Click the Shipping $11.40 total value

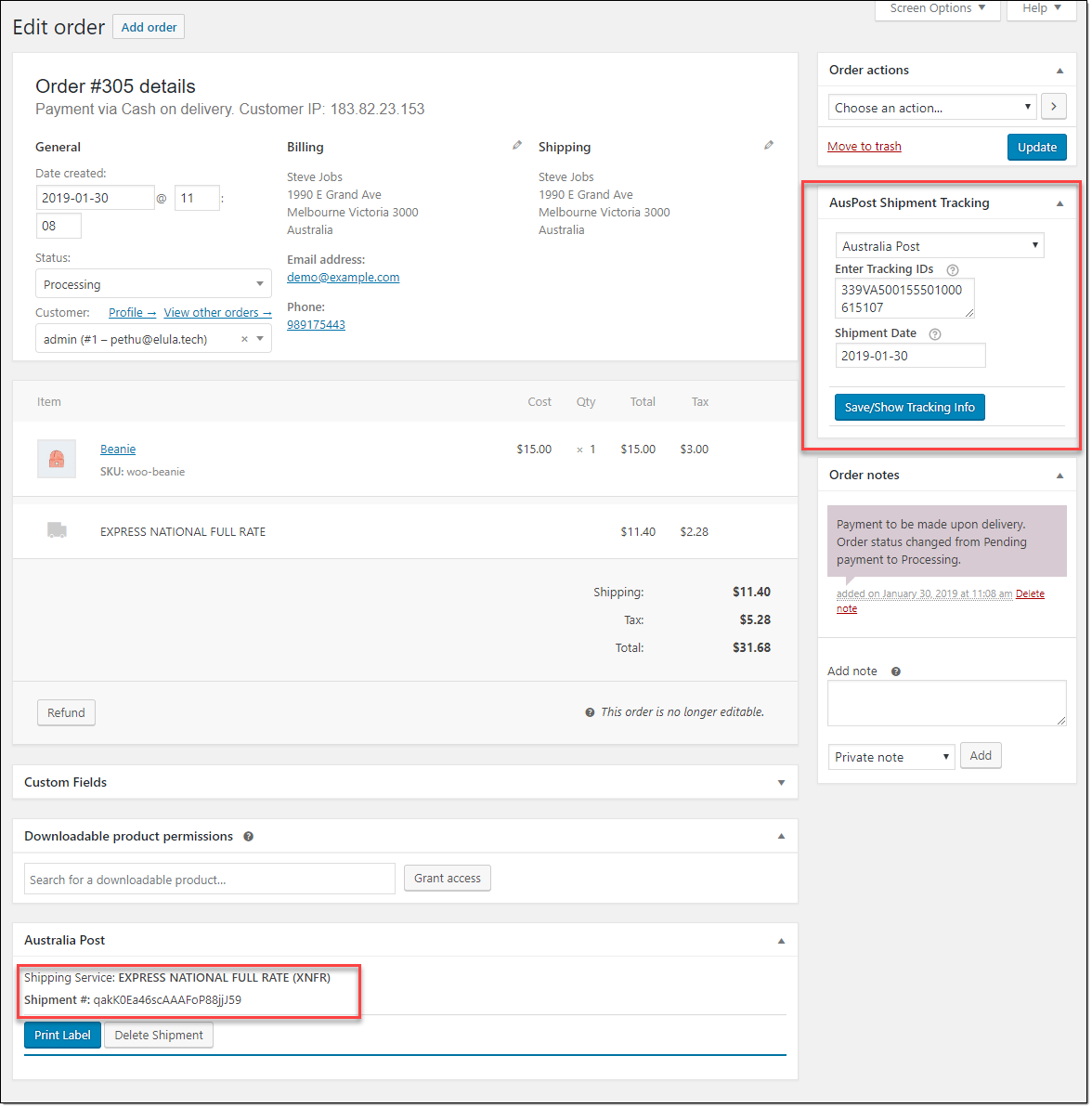click(751, 592)
